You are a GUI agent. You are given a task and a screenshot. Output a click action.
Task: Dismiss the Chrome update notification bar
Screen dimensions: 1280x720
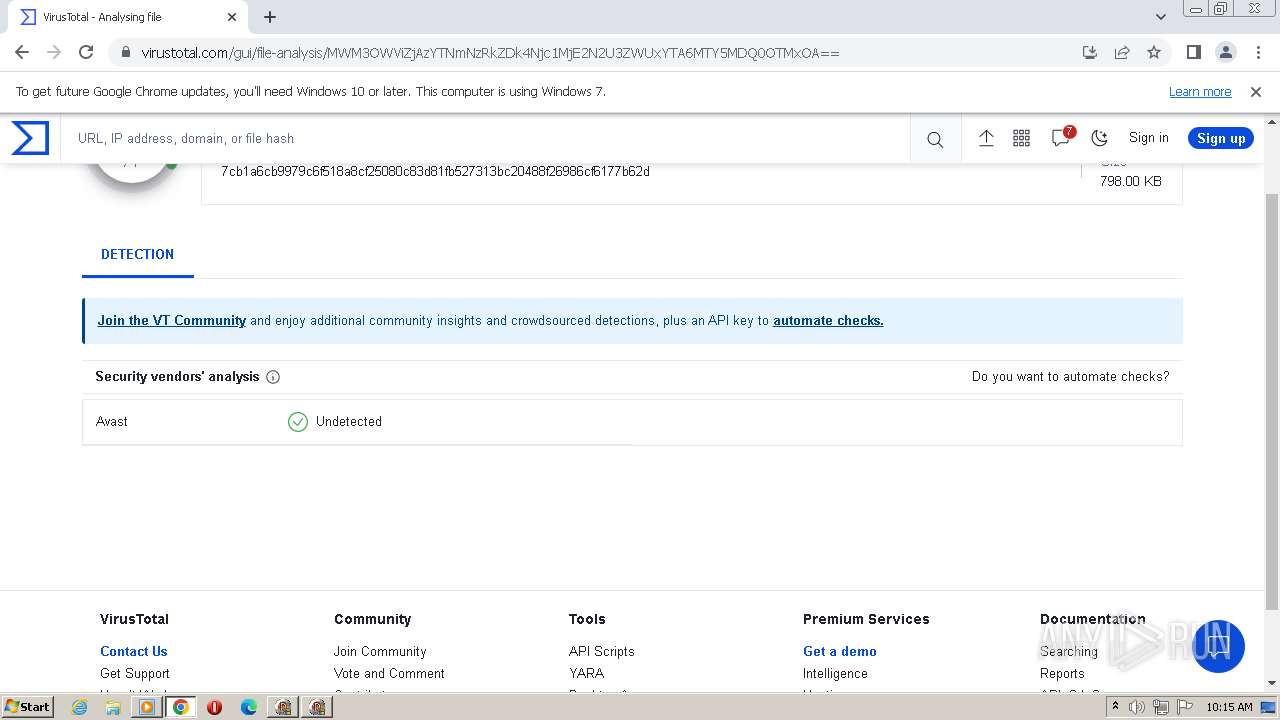coord(1256,91)
